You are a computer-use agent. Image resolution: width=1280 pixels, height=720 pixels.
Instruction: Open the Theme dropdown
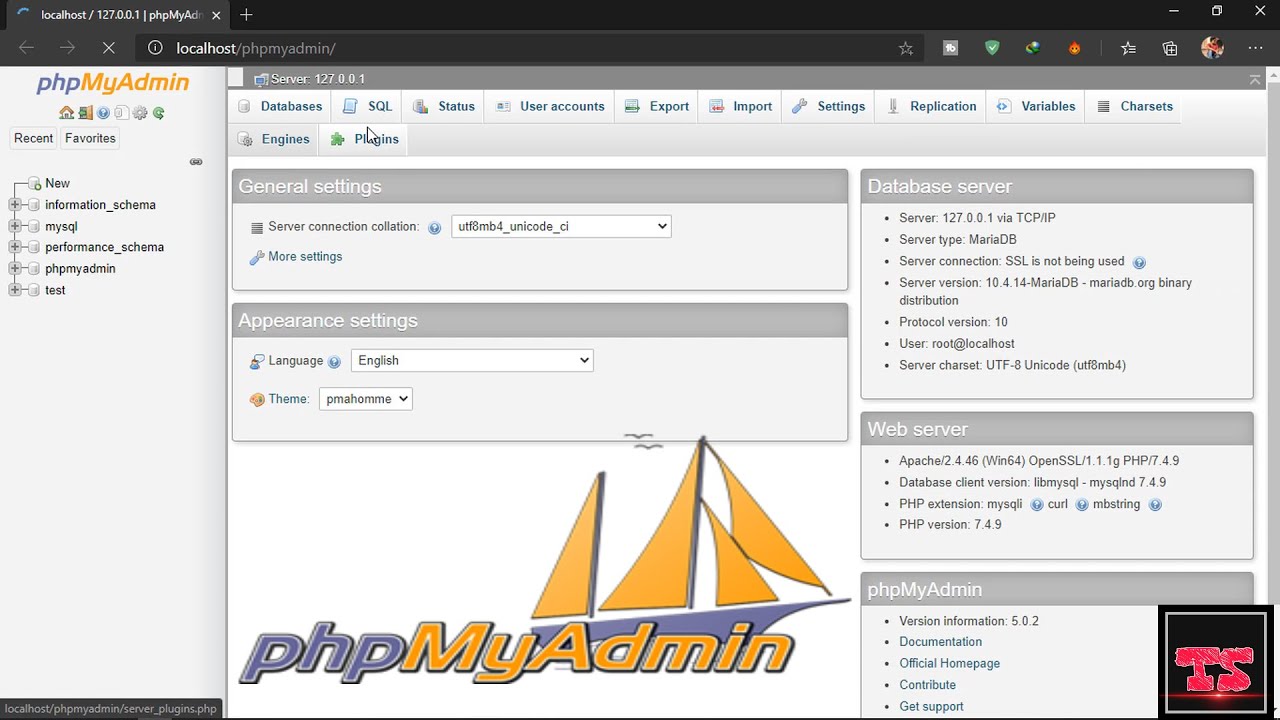(x=366, y=399)
